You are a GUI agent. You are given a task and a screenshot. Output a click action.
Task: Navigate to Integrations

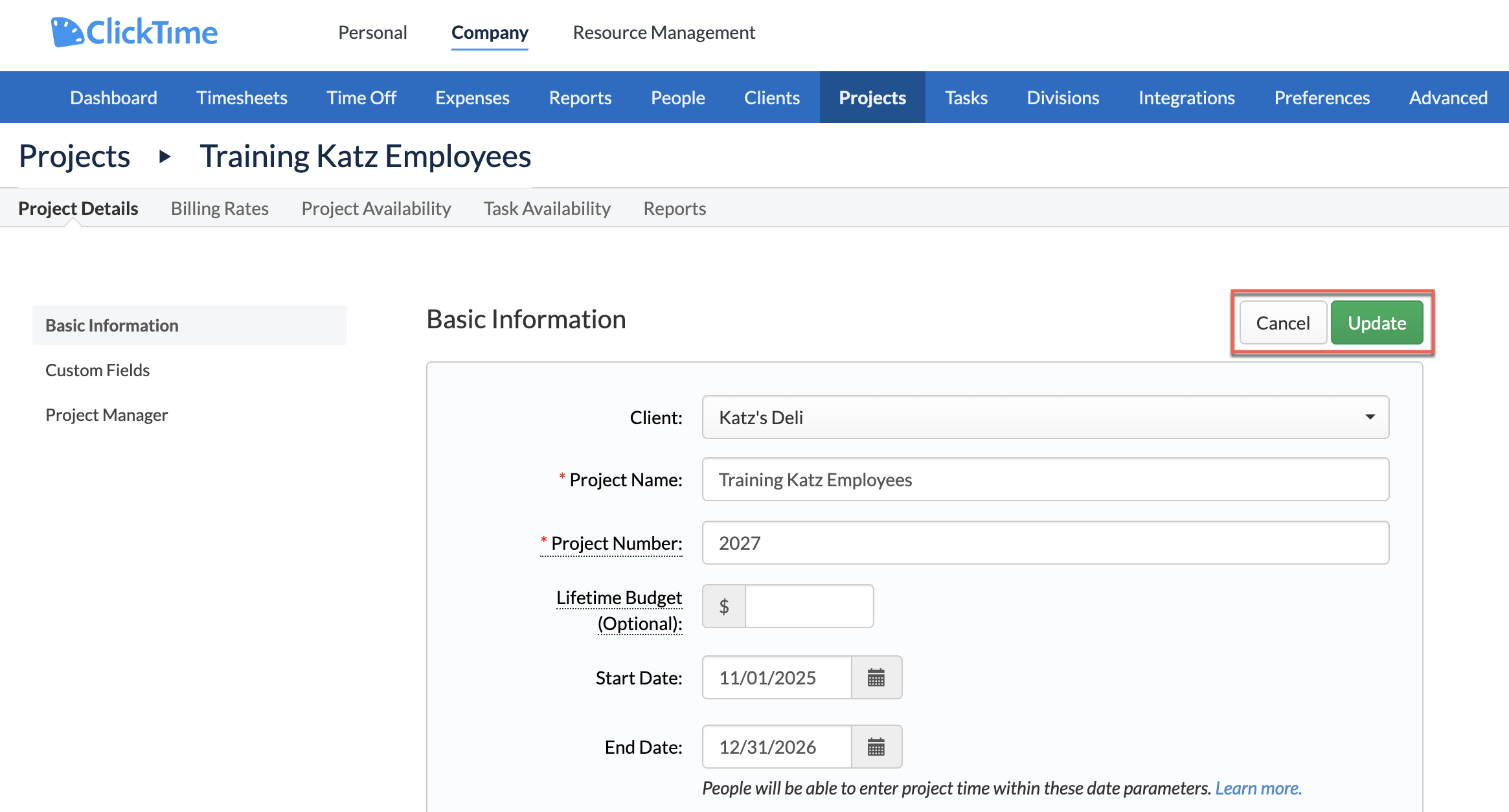click(1186, 97)
